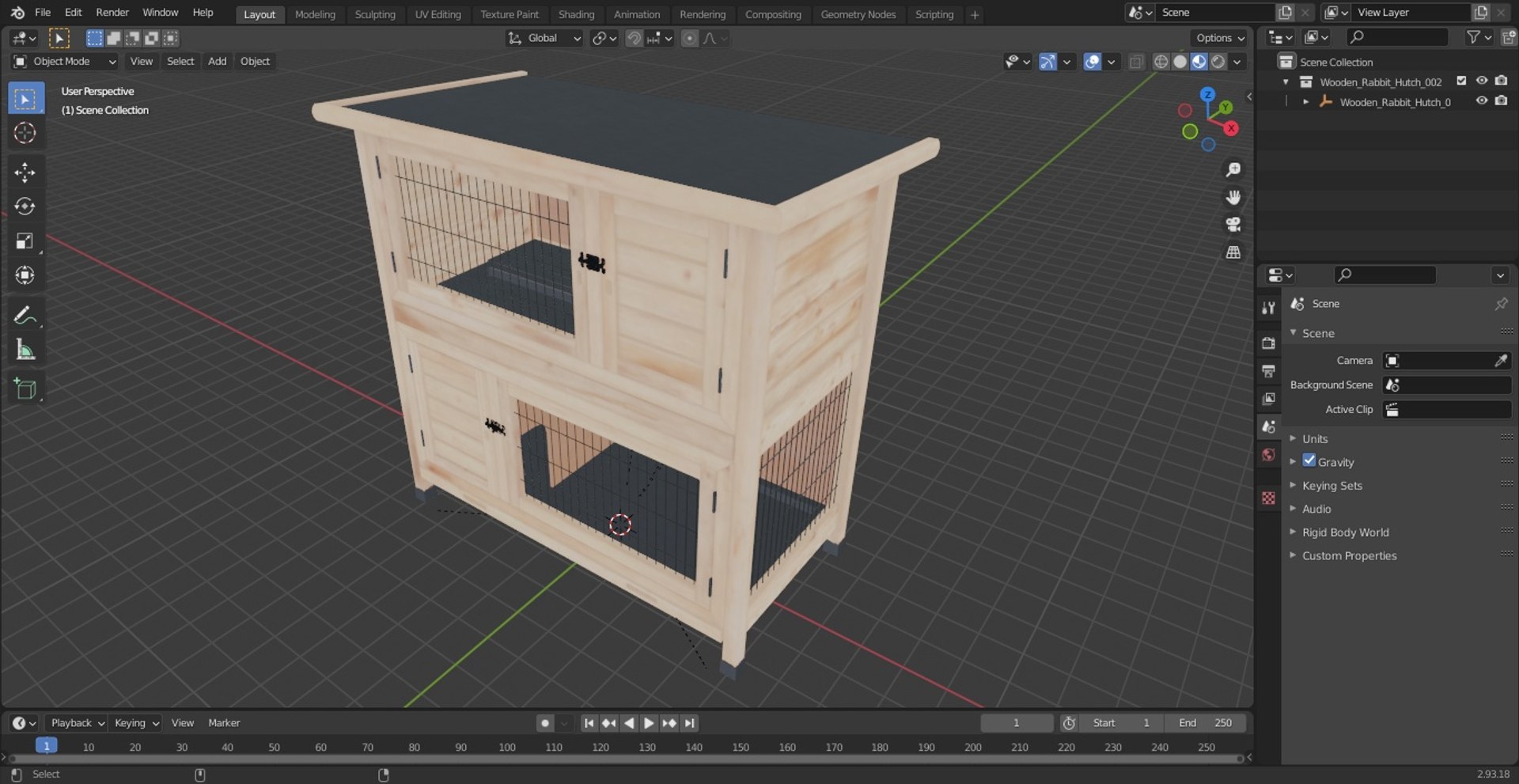The width and height of the screenshot is (1519, 784).
Task: Open the Options dropdown in viewport header
Action: pos(1219,38)
